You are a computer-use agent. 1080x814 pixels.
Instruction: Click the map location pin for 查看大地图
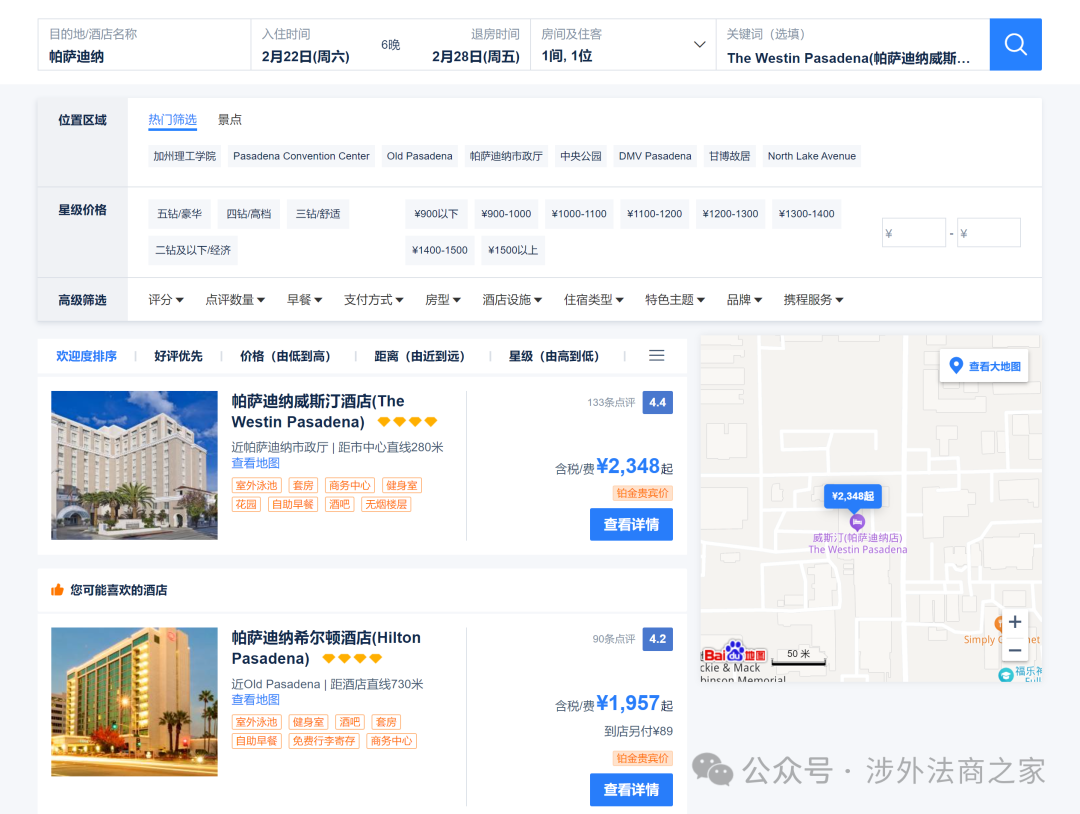click(x=955, y=366)
